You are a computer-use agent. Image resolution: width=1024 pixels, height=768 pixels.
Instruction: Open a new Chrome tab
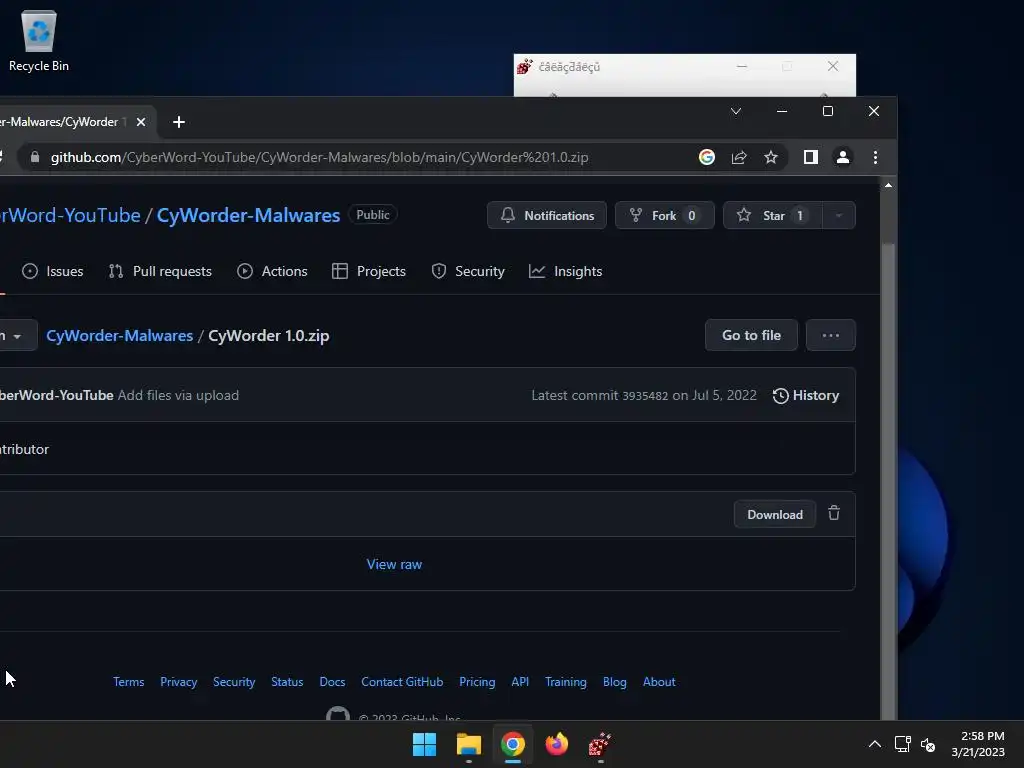click(x=178, y=122)
